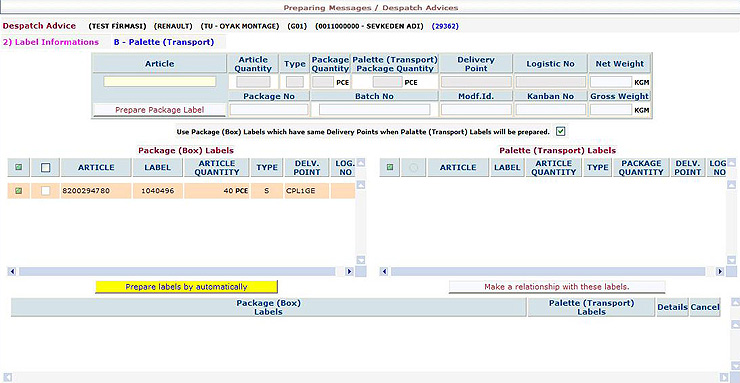Click ARTICLE column header in Palette Labels

tap(458, 167)
